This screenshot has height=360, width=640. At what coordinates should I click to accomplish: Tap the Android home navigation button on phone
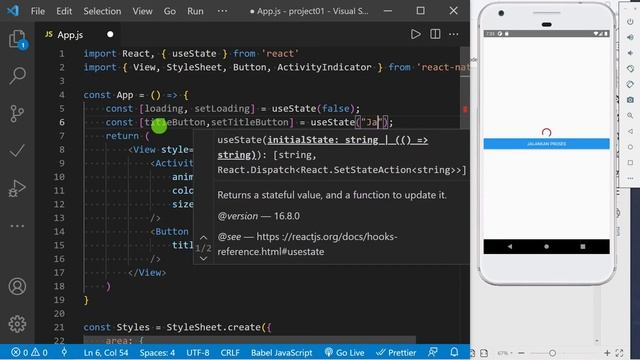(x=546, y=247)
